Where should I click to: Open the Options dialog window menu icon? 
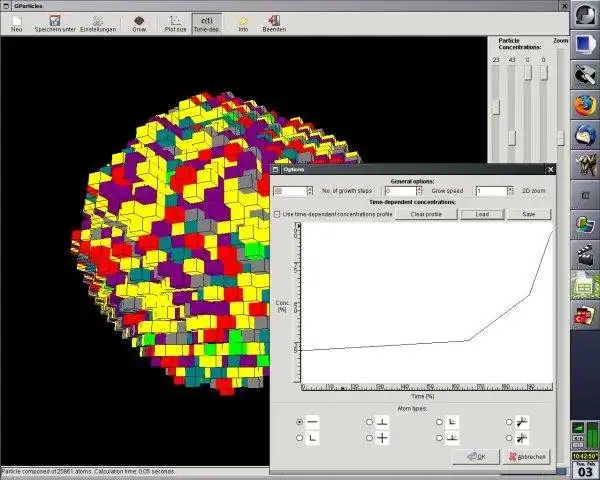[275, 169]
